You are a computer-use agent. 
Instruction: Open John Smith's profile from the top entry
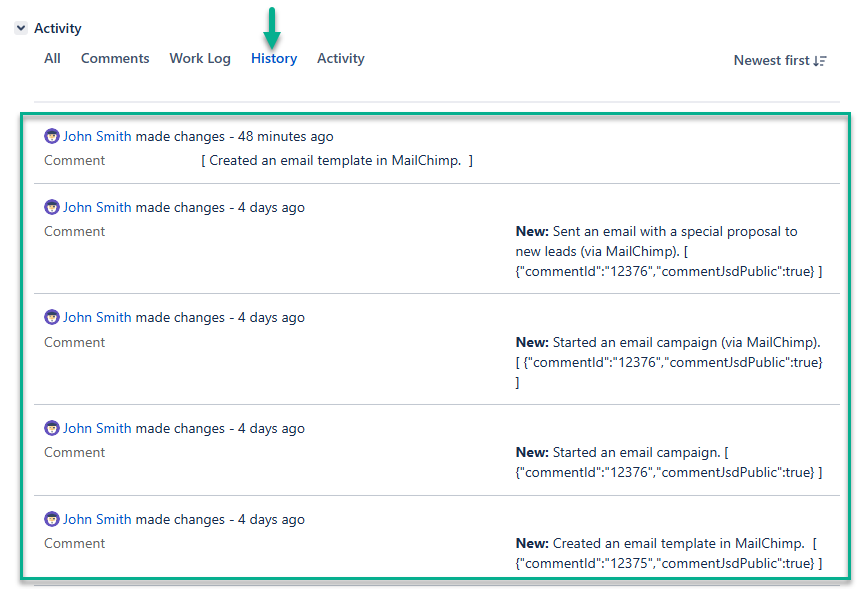point(97,136)
